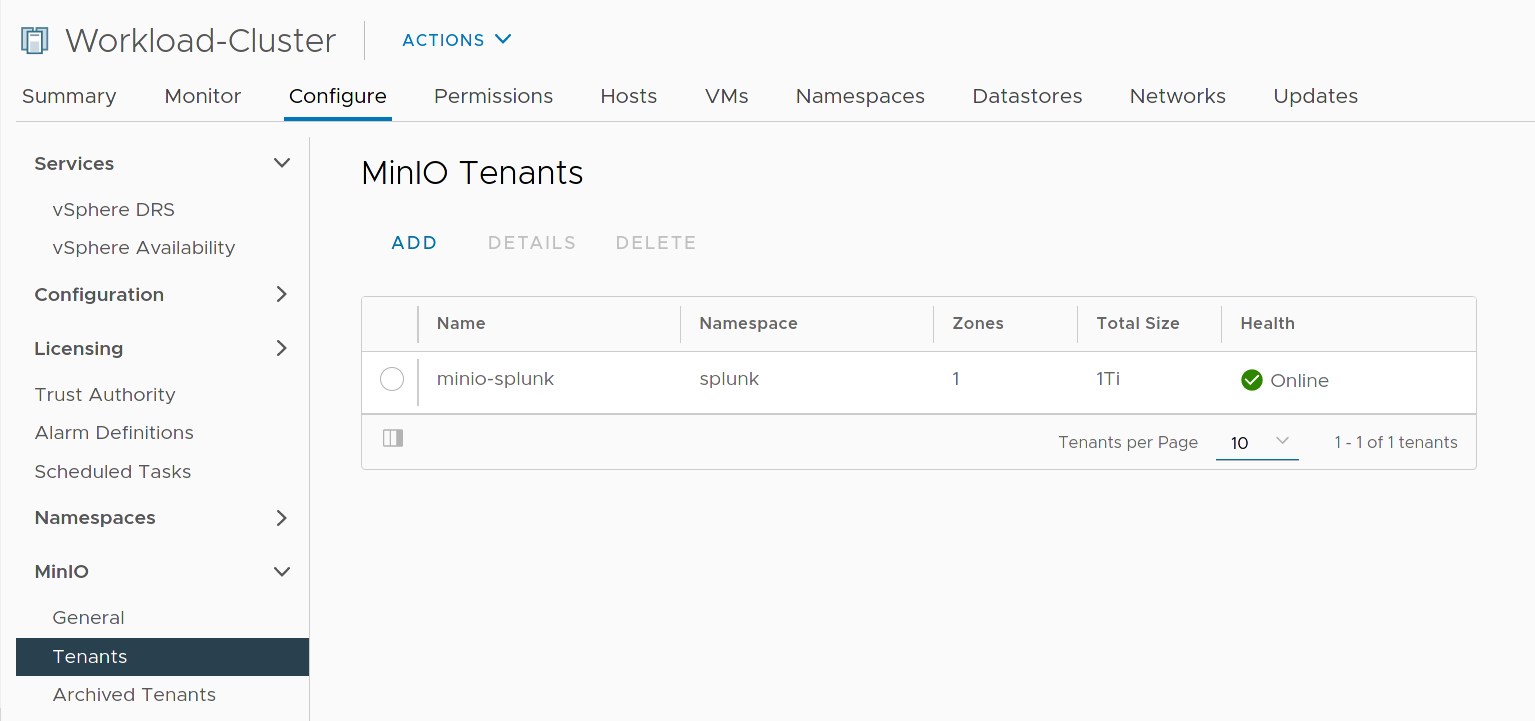
Task: Open Scheduled Tasks from the sidebar
Action: point(112,471)
